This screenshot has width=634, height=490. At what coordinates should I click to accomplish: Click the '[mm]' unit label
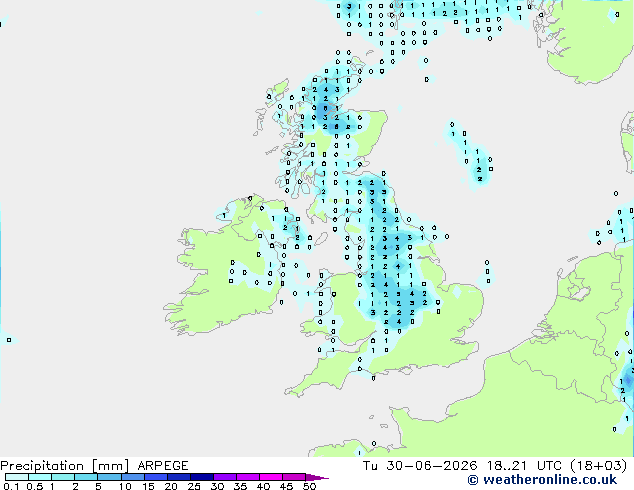pos(110,466)
